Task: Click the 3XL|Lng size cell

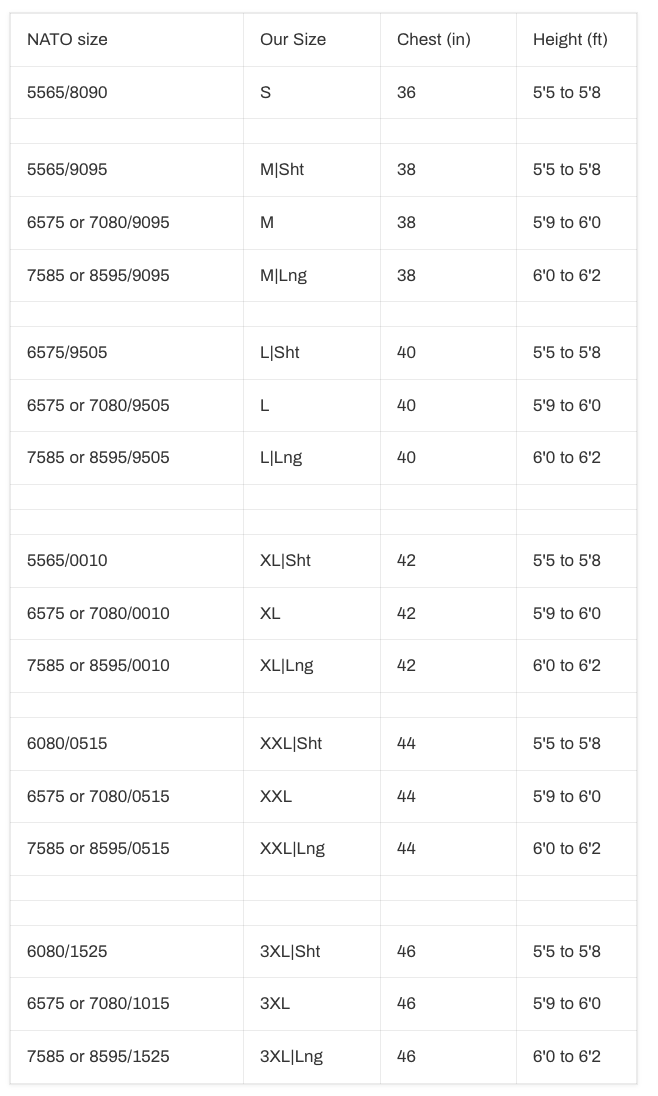Action: pos(291,1057)
